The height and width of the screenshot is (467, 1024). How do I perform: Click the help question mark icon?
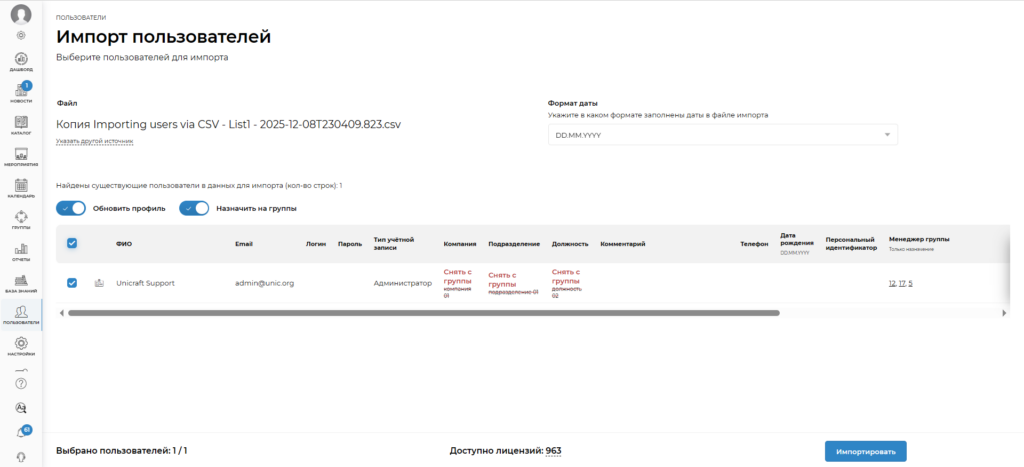21,383
